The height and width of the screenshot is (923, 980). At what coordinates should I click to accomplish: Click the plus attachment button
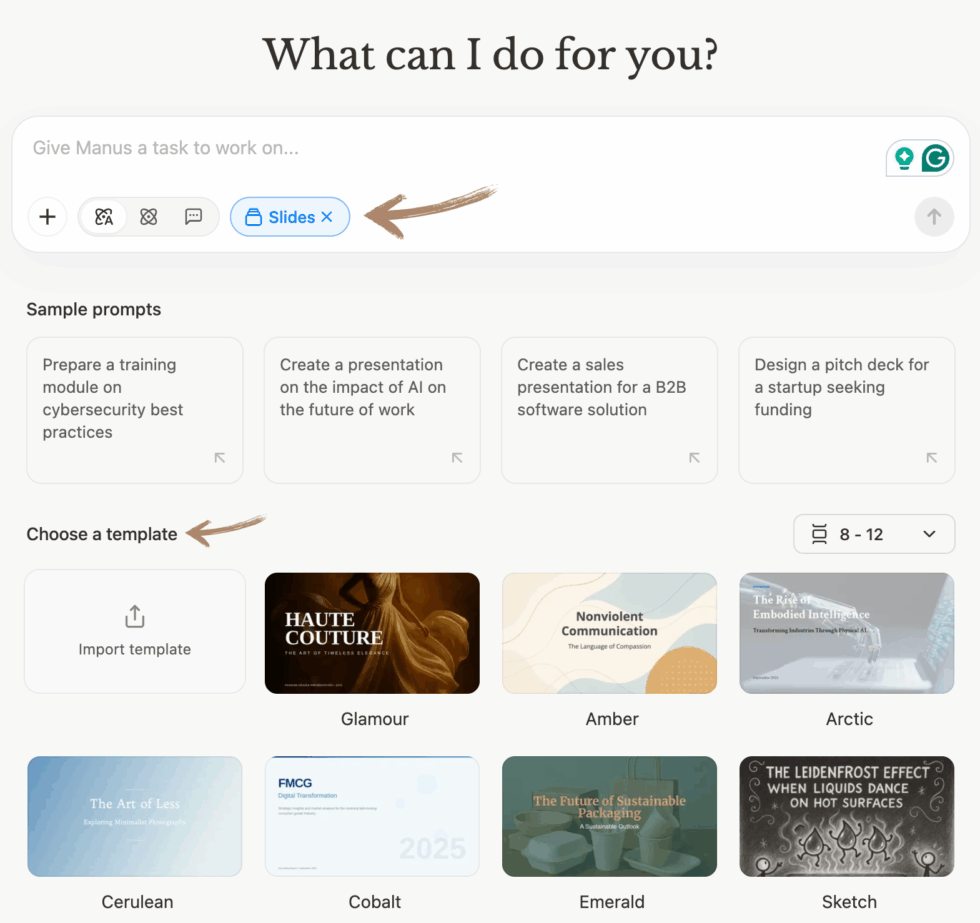[x=48, y=217]
